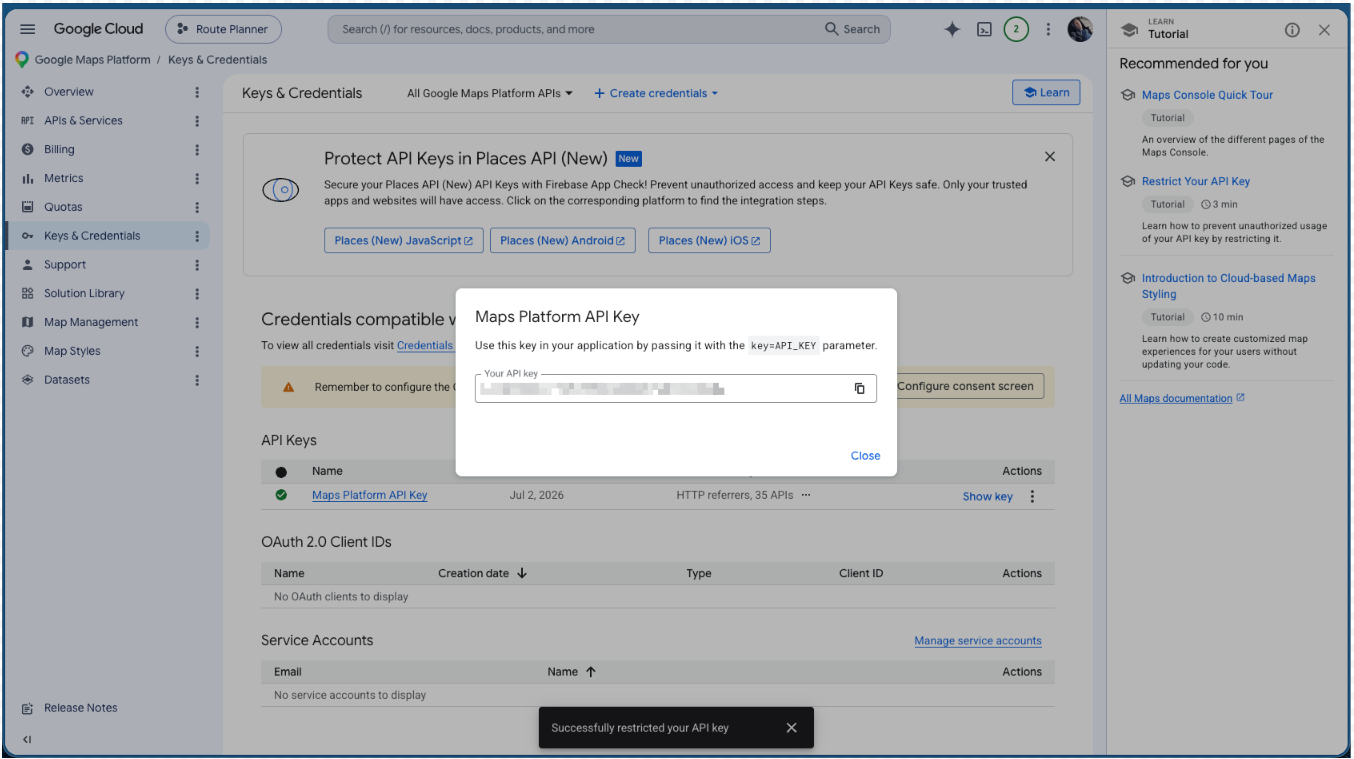Open more options for Overview
Image resolution: width=1354 pixels, height=759 pixels.
click(x=197, y=92)
